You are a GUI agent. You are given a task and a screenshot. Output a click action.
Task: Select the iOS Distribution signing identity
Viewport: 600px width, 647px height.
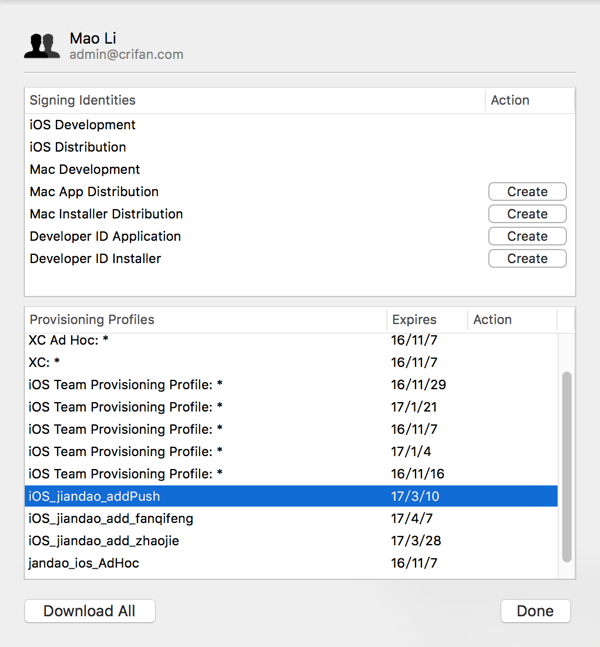(78, 147)
